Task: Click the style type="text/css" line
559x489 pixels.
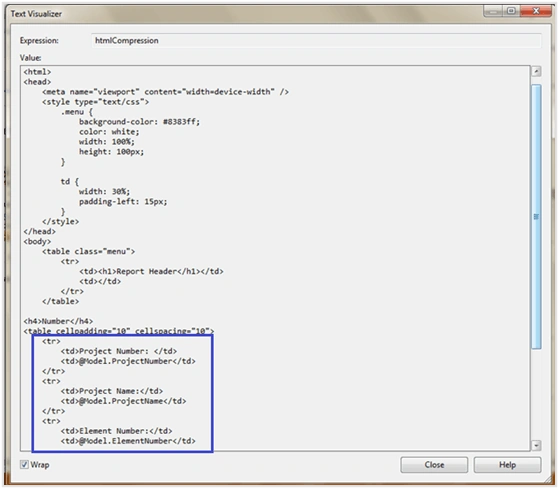Action: click(96, 102)
